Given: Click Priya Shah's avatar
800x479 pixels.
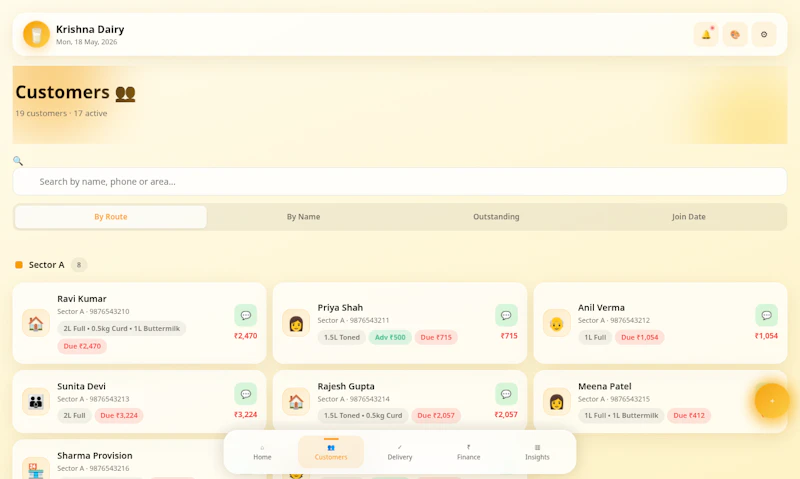Looking at the screenshot, I should pos(296,323).
